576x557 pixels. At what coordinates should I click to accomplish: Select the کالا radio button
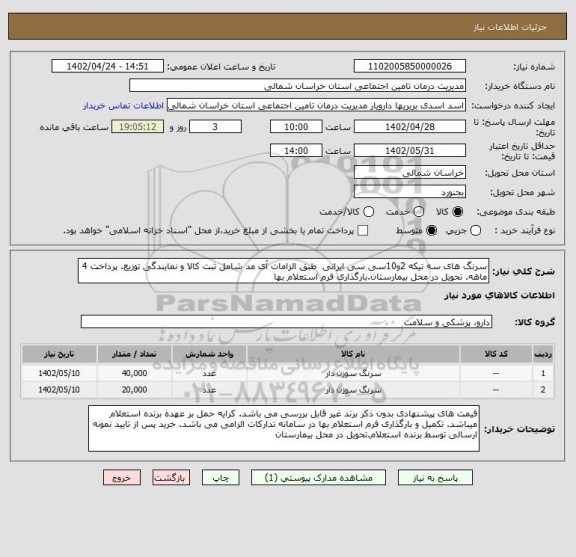[458, 212]
